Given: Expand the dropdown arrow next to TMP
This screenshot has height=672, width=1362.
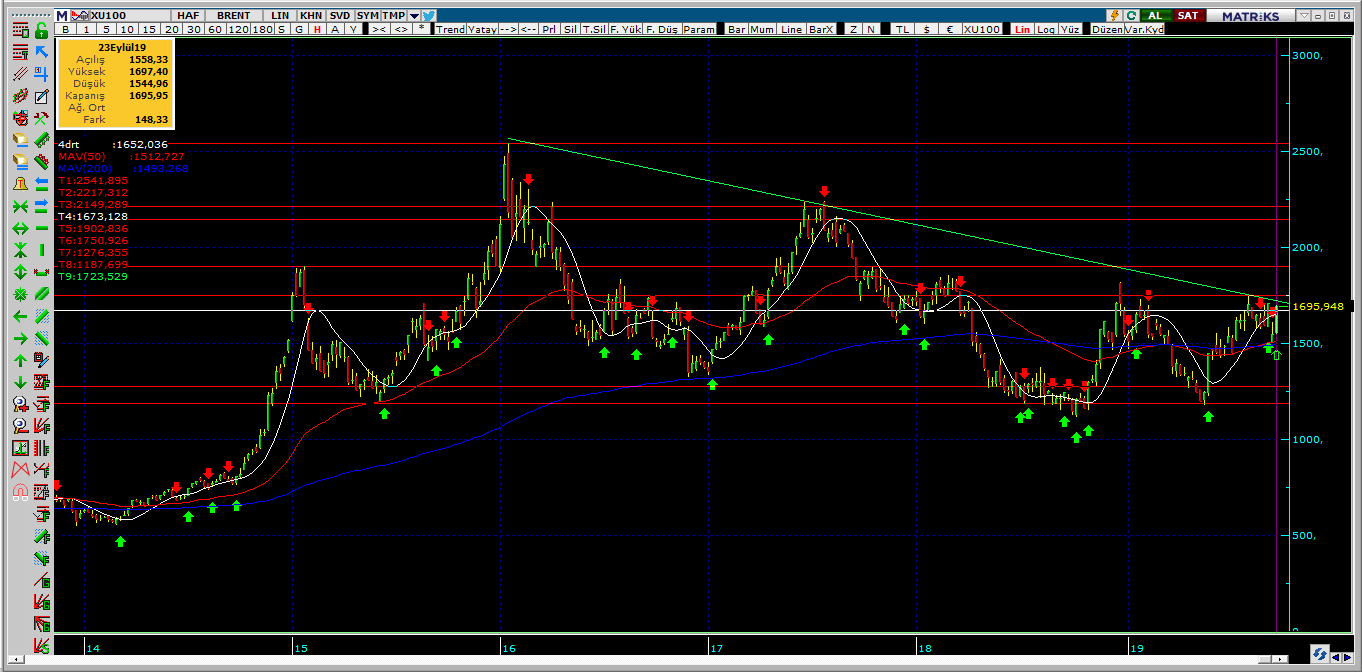Looking at the screenshot, I should (x=414, y=16).
